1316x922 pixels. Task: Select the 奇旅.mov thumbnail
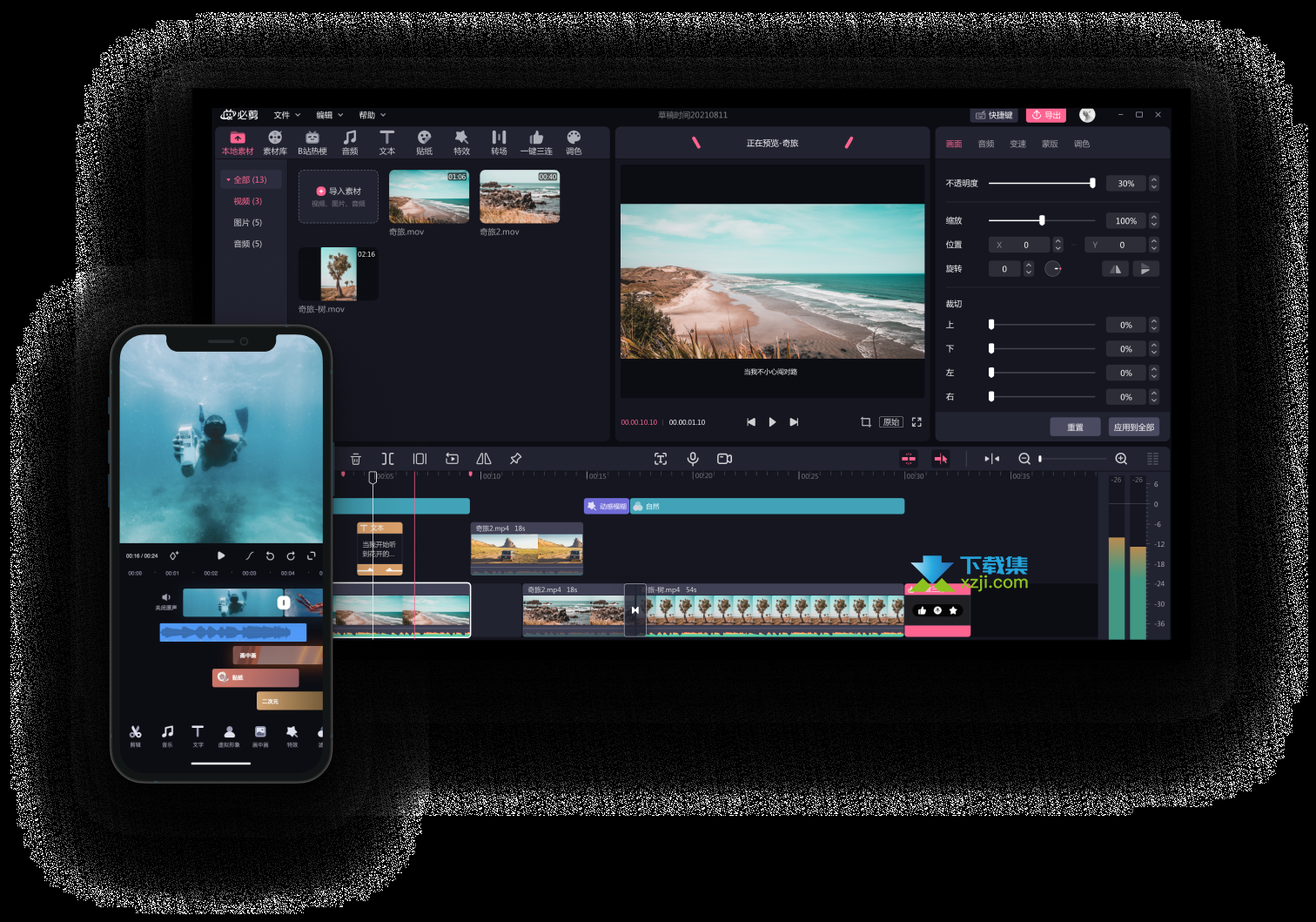(429, 198)
